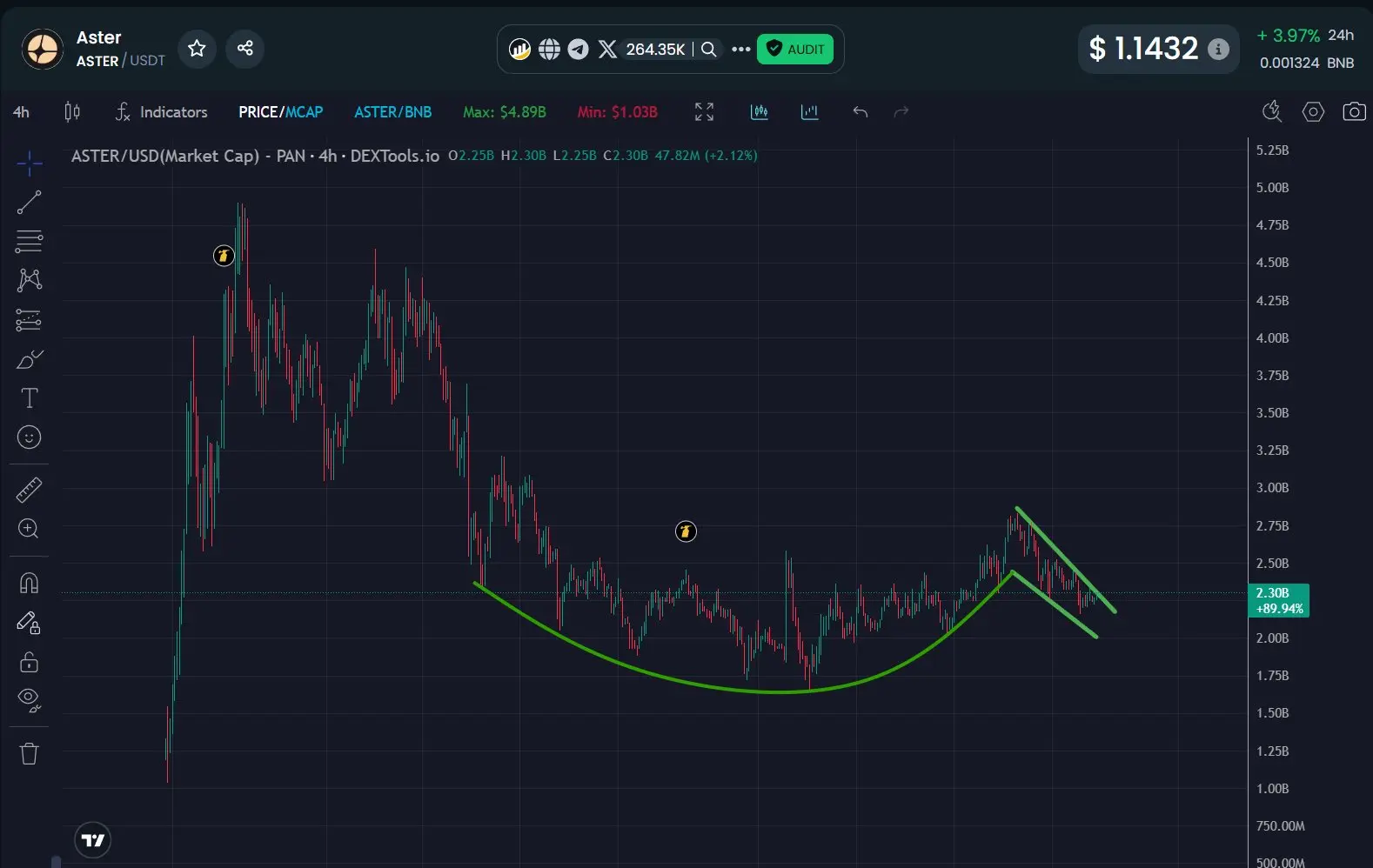The image size is (1373, 868).
Task: Select the brush drawing tool
Action: coord(29,359)
